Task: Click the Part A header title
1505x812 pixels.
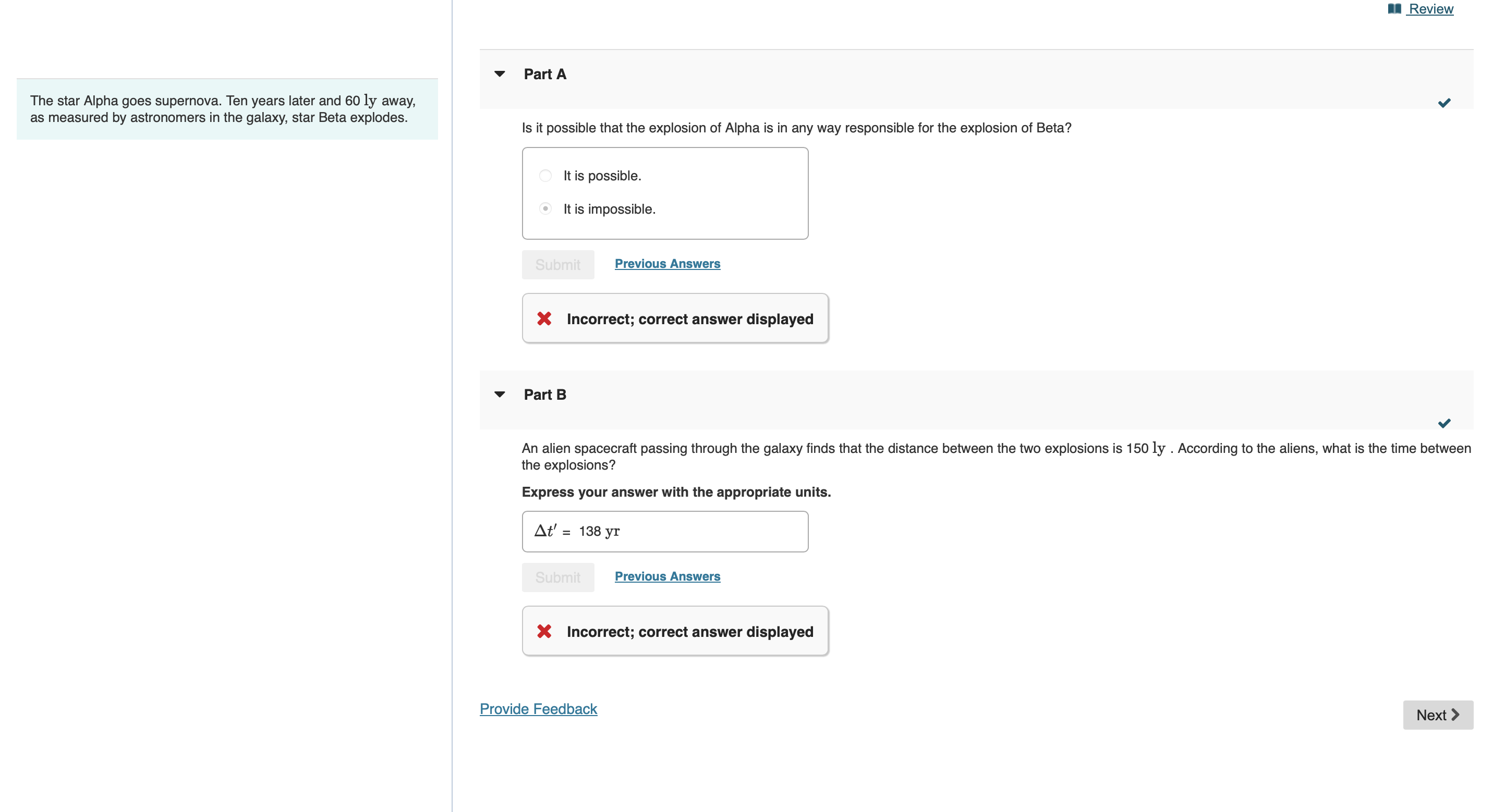Action: pyautogui.click(x=544, y=74)
